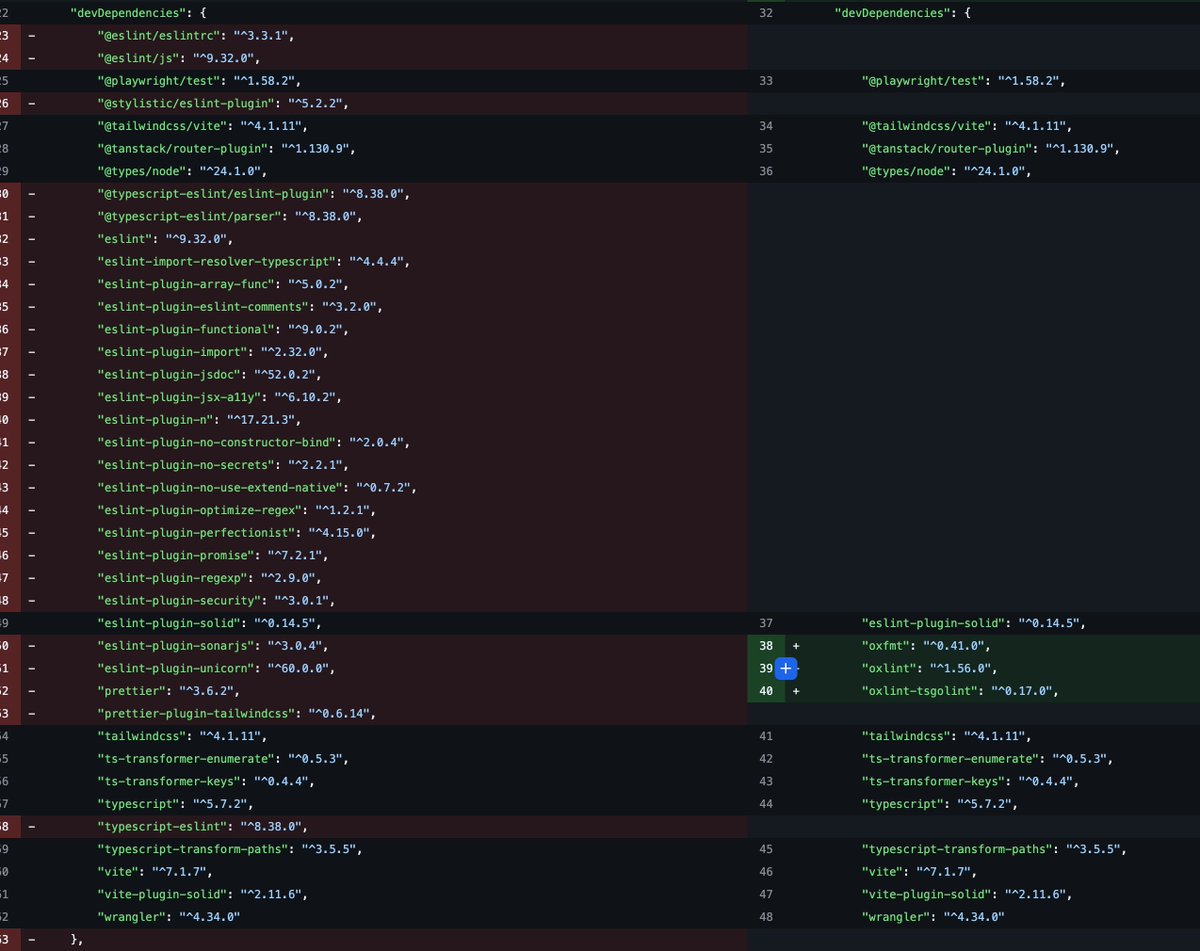Click the removed "eslint-plugin-promise" line

point(374,555)
